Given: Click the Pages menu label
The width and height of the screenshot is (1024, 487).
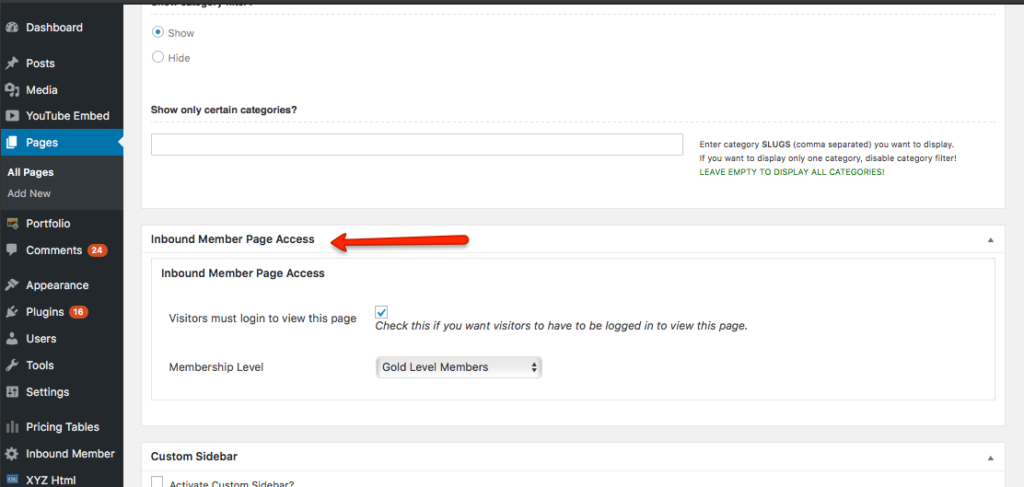Looking at the screenshot, I should point(42,143).
